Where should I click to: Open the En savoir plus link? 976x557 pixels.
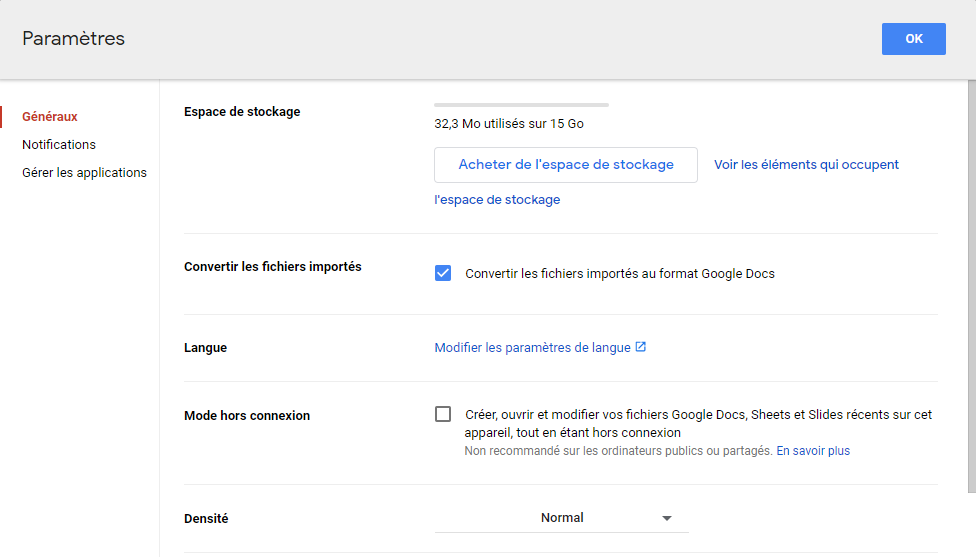tap(813, 451)
